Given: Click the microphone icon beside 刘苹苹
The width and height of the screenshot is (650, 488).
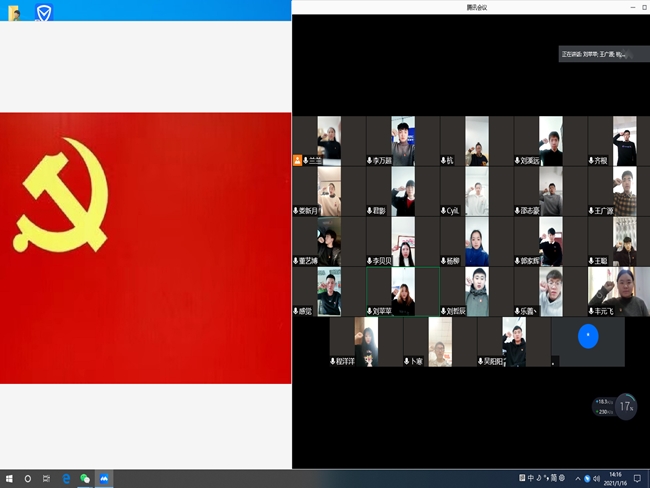Looking at the screenshot, I should coord(369,311).
